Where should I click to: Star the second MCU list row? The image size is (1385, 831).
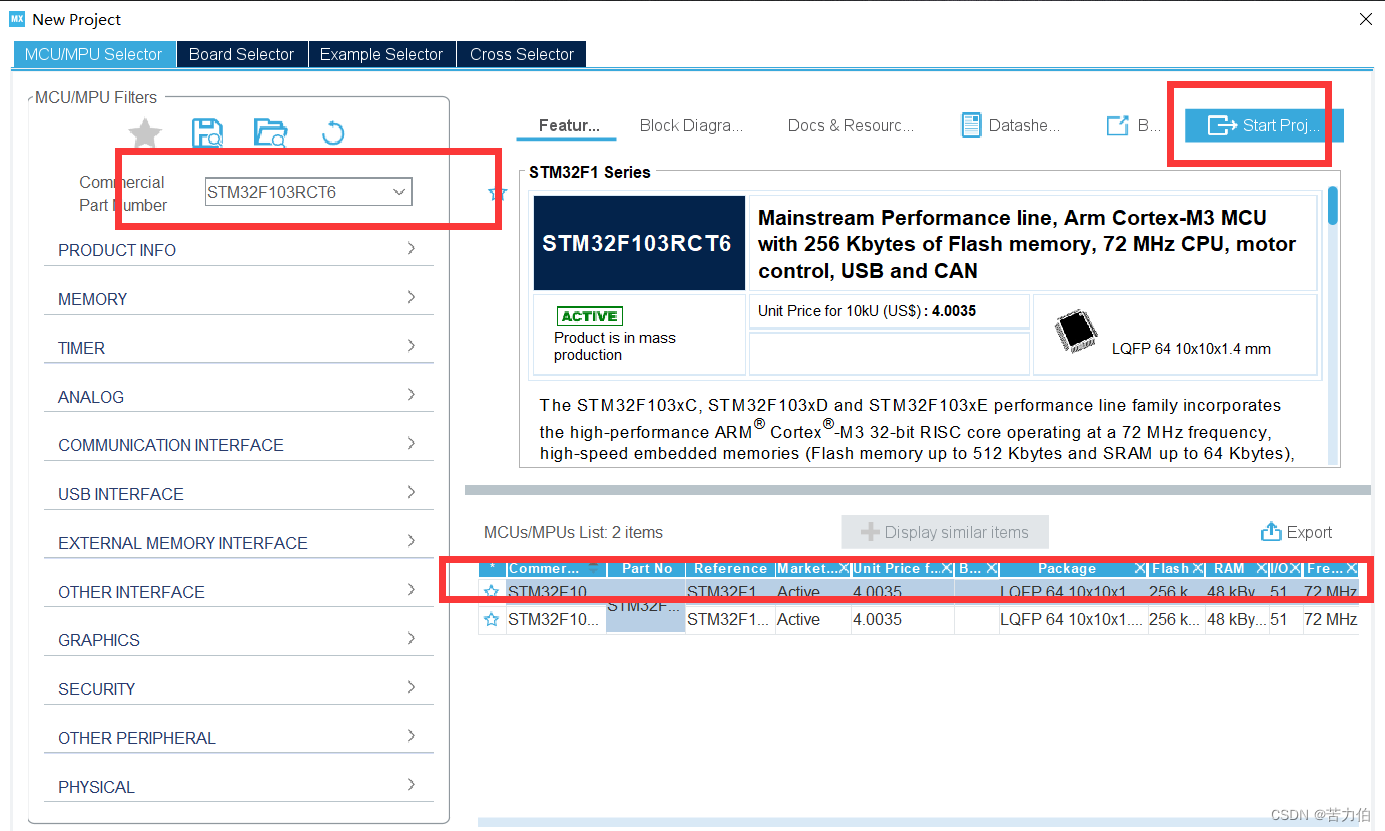491,619
